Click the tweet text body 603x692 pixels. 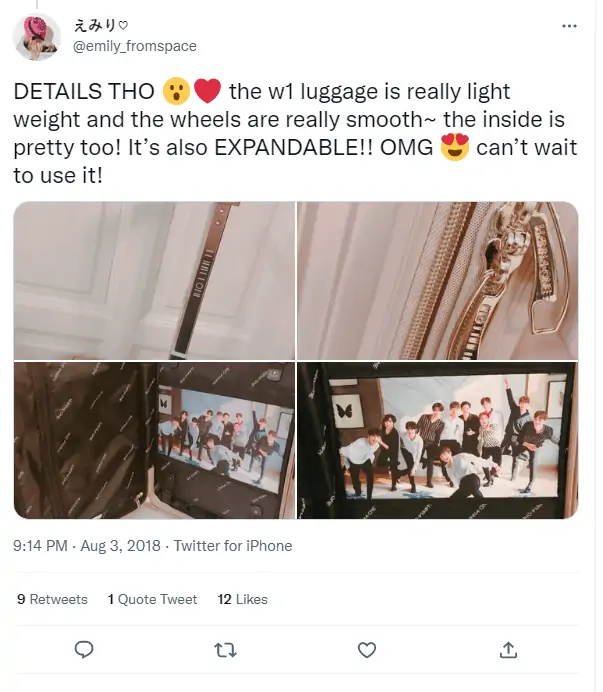295,133
